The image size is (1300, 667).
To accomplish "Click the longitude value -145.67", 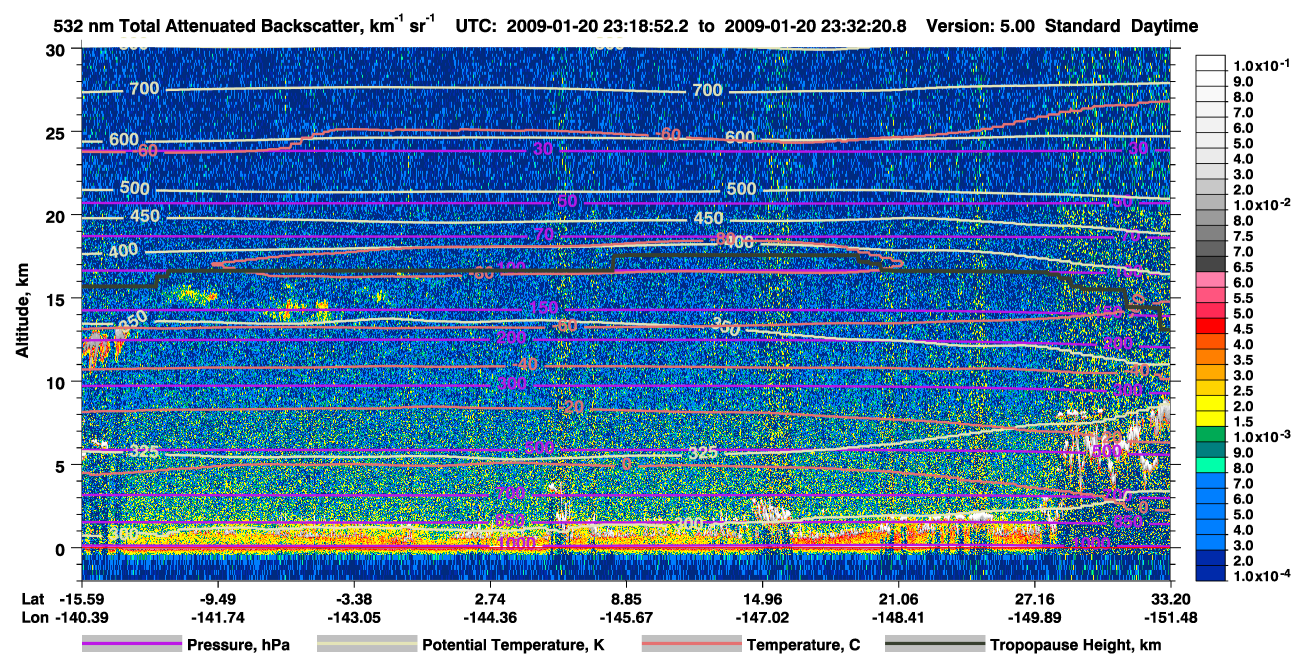I will point(625,616).
